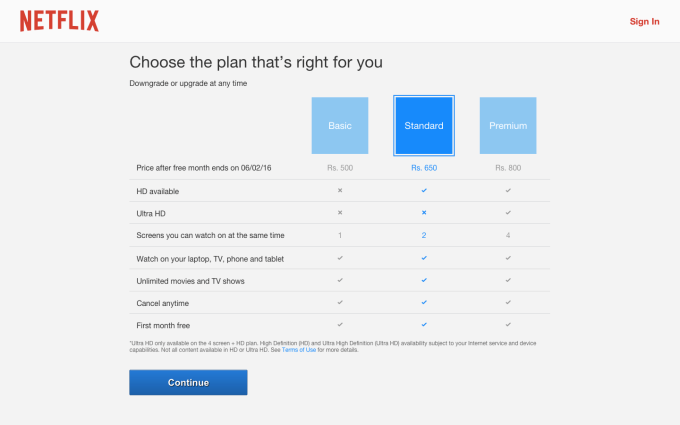Click the Rs. 800 Premium price
This screenshot has height=425, width=680.
tap(508, 168)
